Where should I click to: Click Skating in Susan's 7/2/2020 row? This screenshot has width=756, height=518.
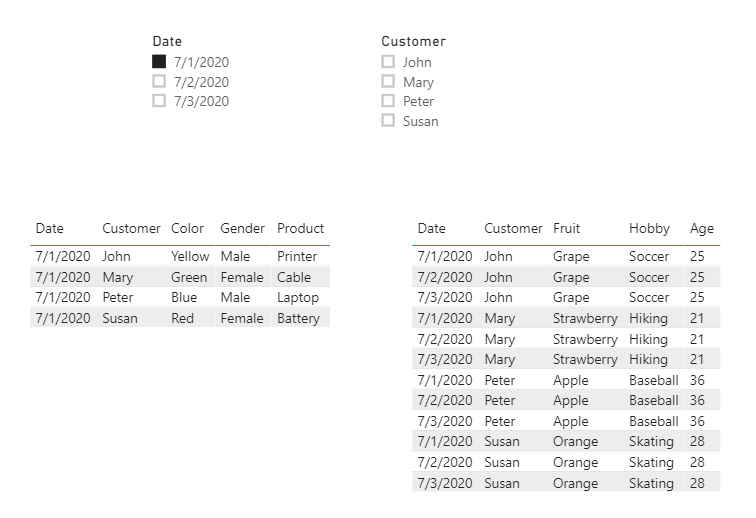(651, 462)
